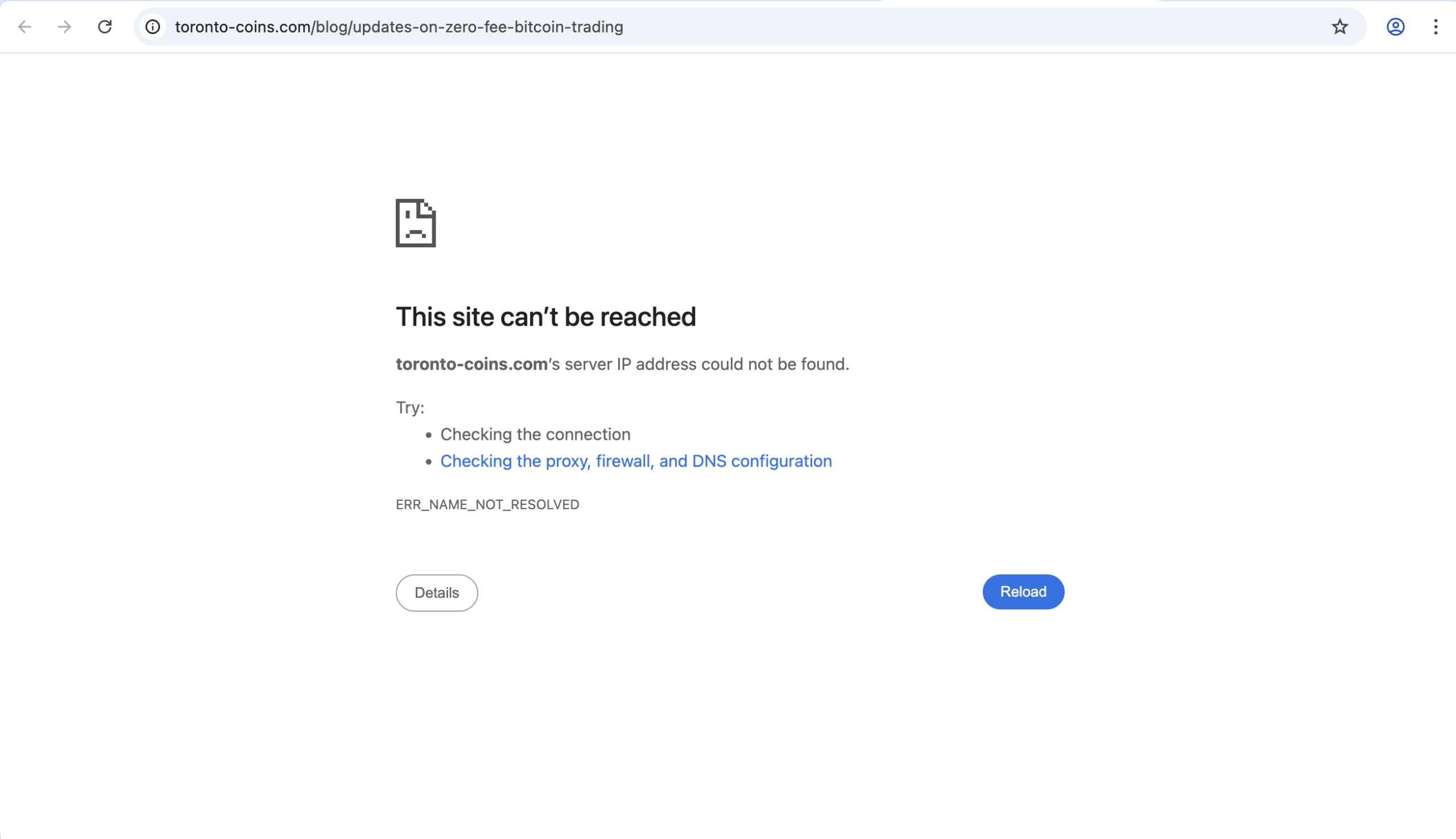This screenshot has height=839, width=1456.
Task: Expand error details with Details control
Action: click(436, 592)
